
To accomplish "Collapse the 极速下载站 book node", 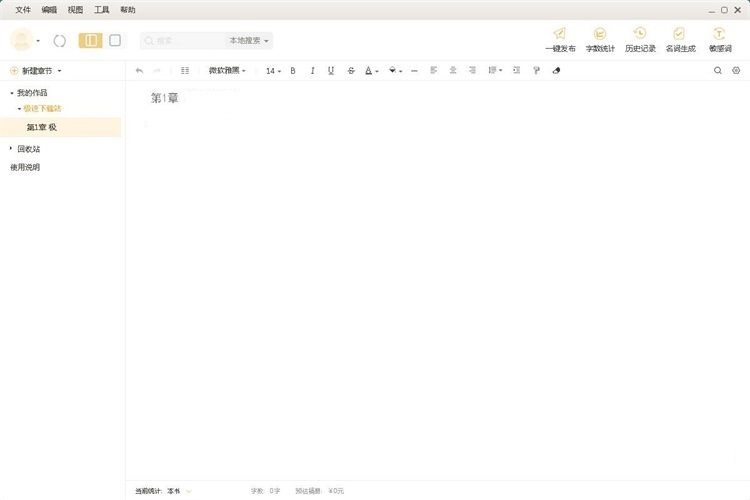I will click(19, 109).
